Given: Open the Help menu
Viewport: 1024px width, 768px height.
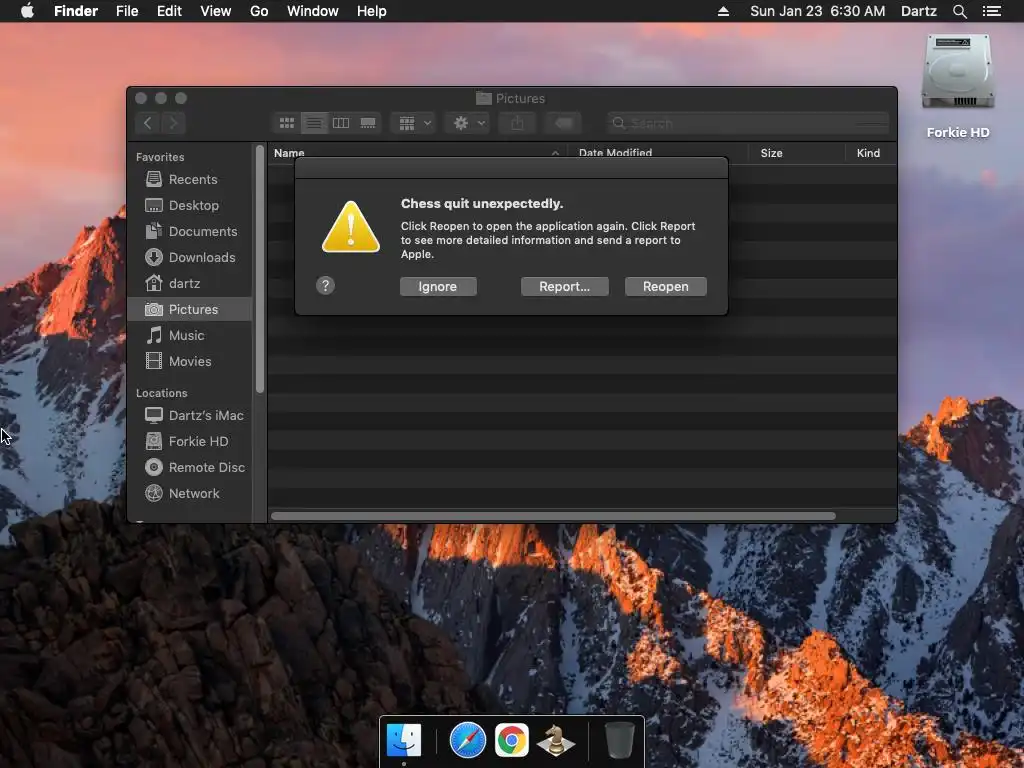Looking at the screenshot, I should pyautogui.click(x=372, y=11).
